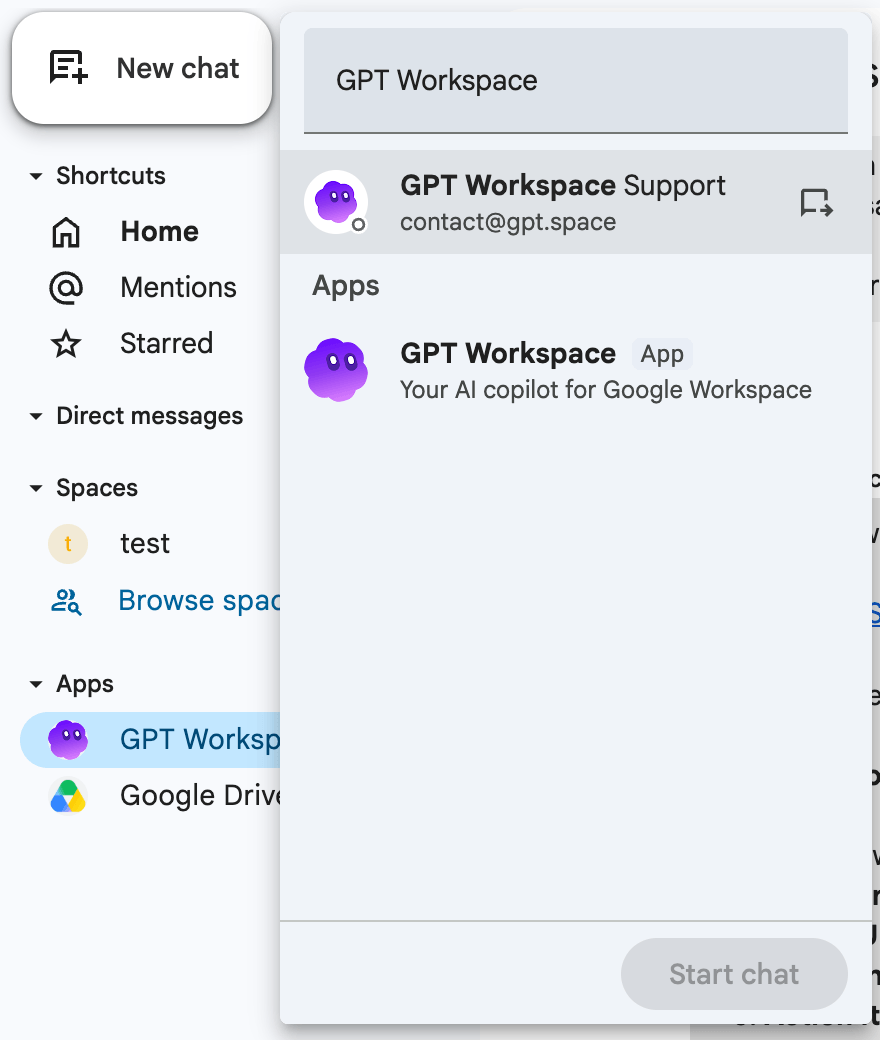Viewport: 880px width, 1040px height.
Task: Click contact@gpt.space email text
Action: coord(508,222)
